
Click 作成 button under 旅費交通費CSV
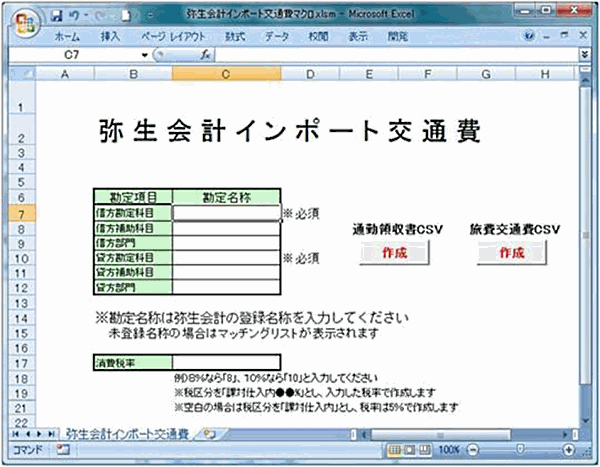(512, 253)
